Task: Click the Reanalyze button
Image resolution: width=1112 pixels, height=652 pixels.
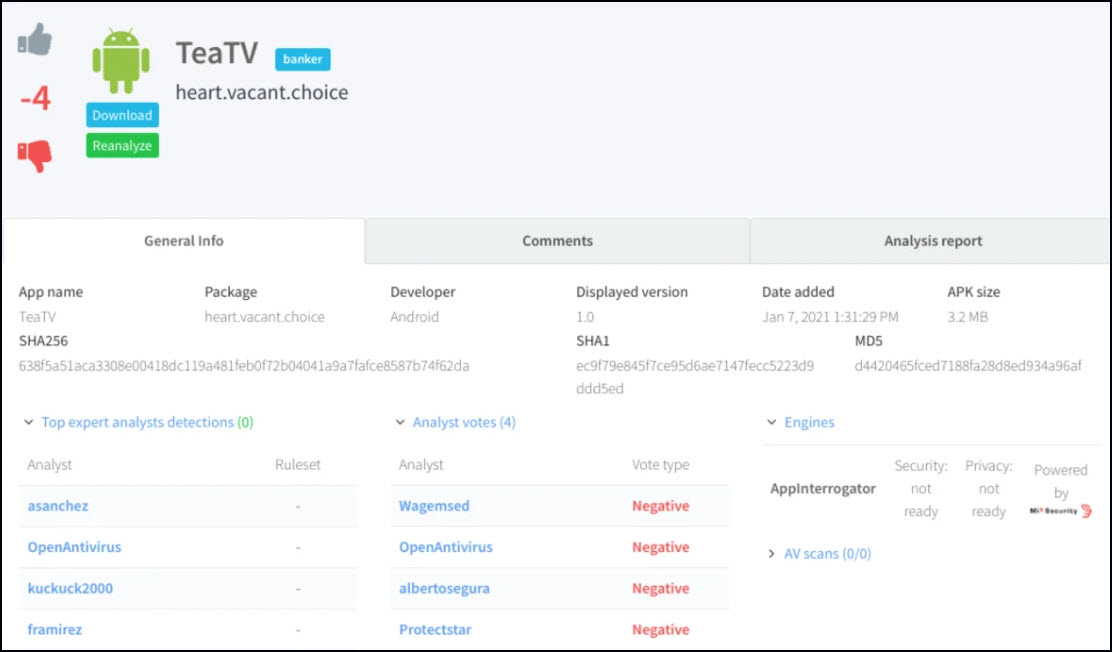Action: pos(122,145)
